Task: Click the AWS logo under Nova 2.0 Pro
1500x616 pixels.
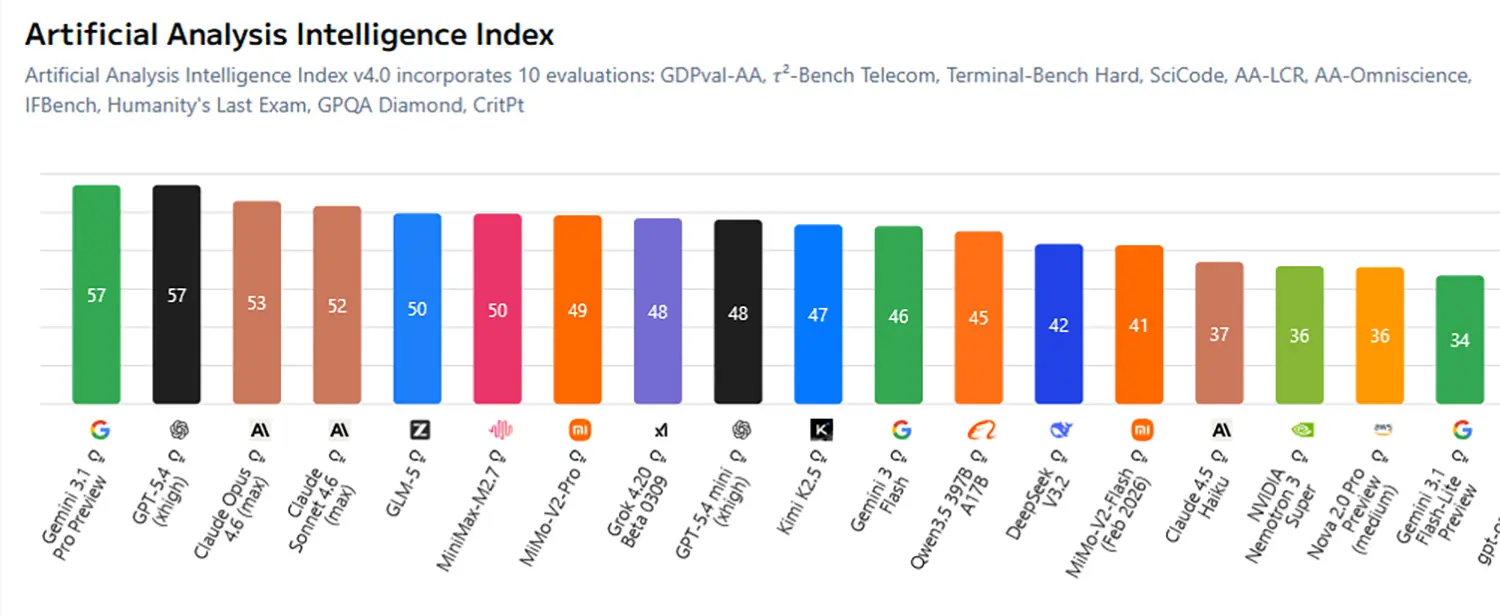Action: pyautogui.click(x=1381, y=430)
